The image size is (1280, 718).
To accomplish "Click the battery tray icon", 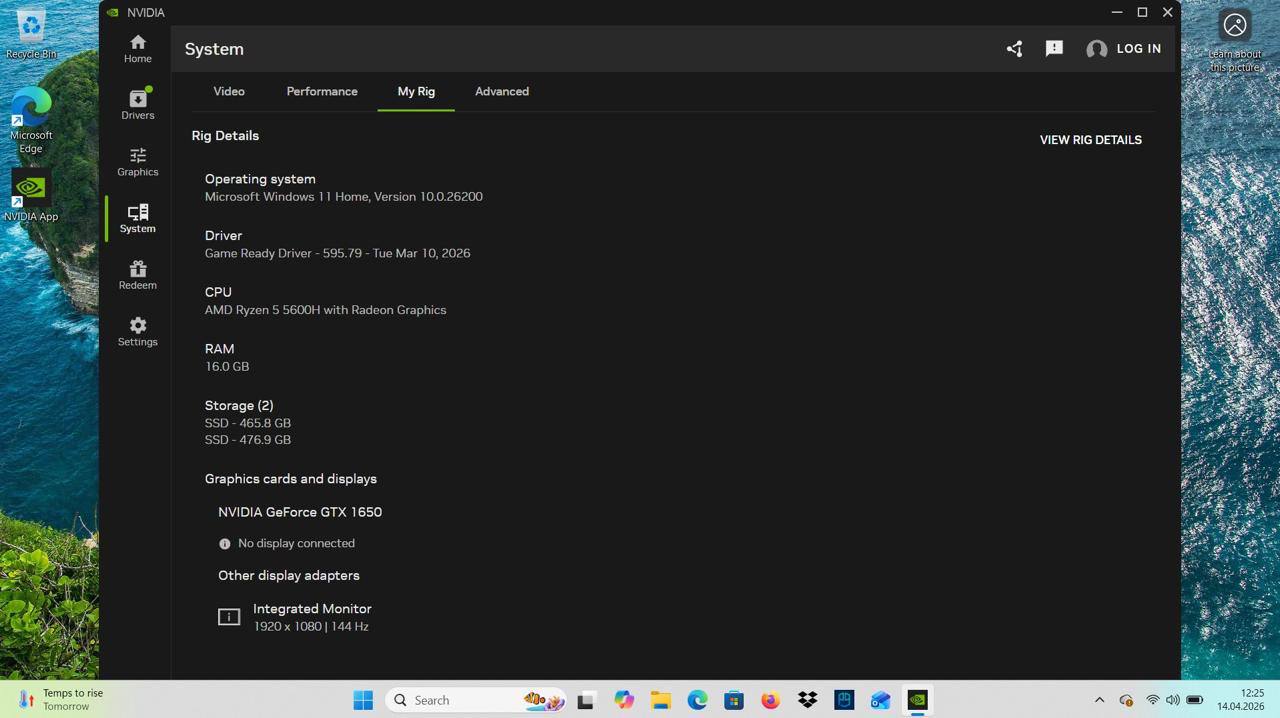I will coord(1194,700).
